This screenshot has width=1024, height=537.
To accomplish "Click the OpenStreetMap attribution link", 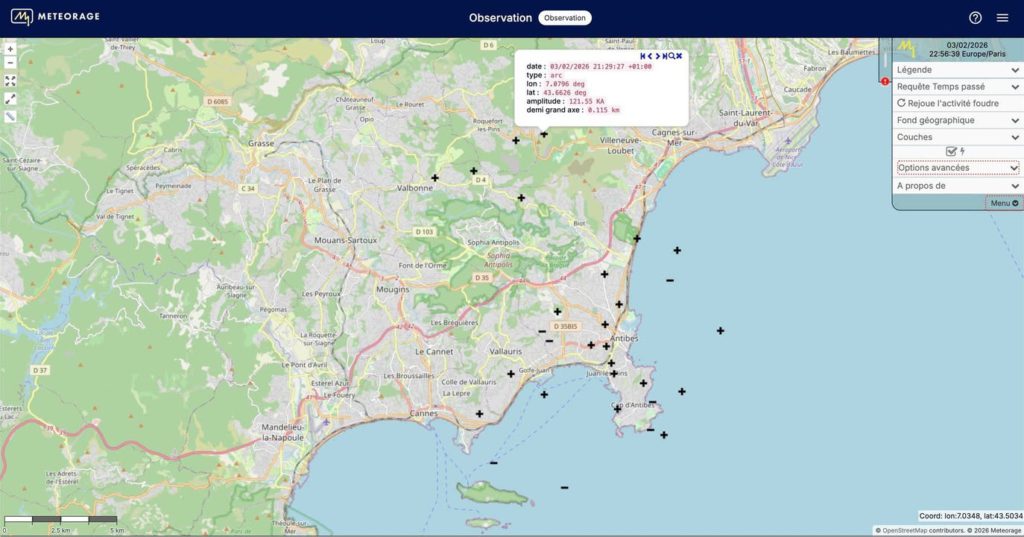I will point(920,530).
